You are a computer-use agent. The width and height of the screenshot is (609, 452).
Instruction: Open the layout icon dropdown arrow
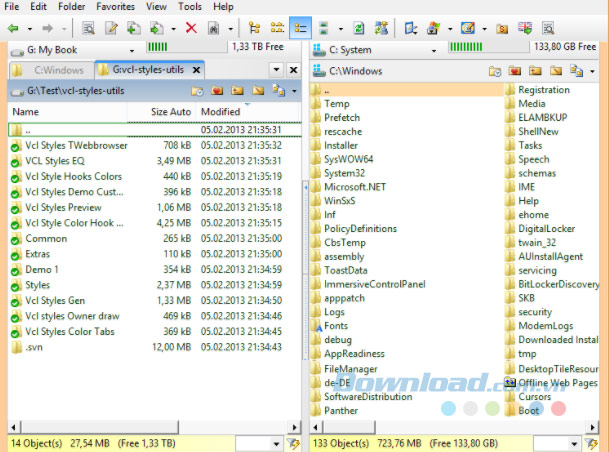(x=341, y=29)
